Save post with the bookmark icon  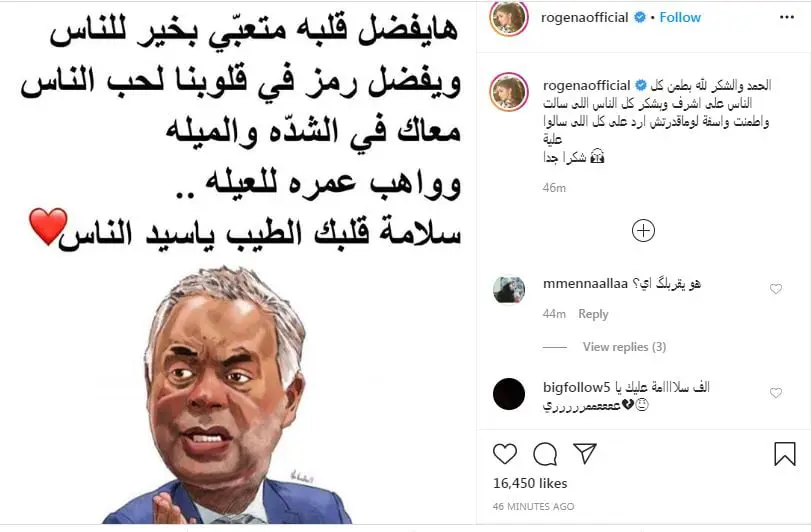click(785, 453)
